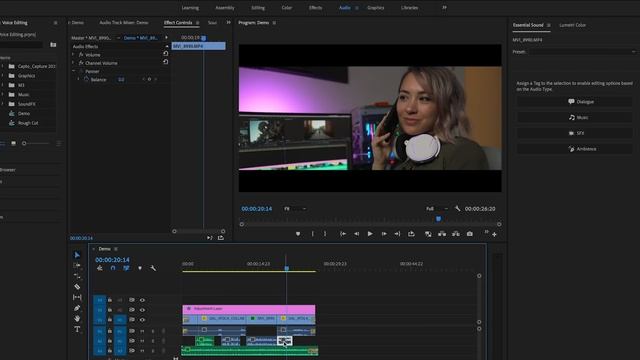Click Go to Out point button
The width and height of the screenshot is (640, 360).
[397, 234]
